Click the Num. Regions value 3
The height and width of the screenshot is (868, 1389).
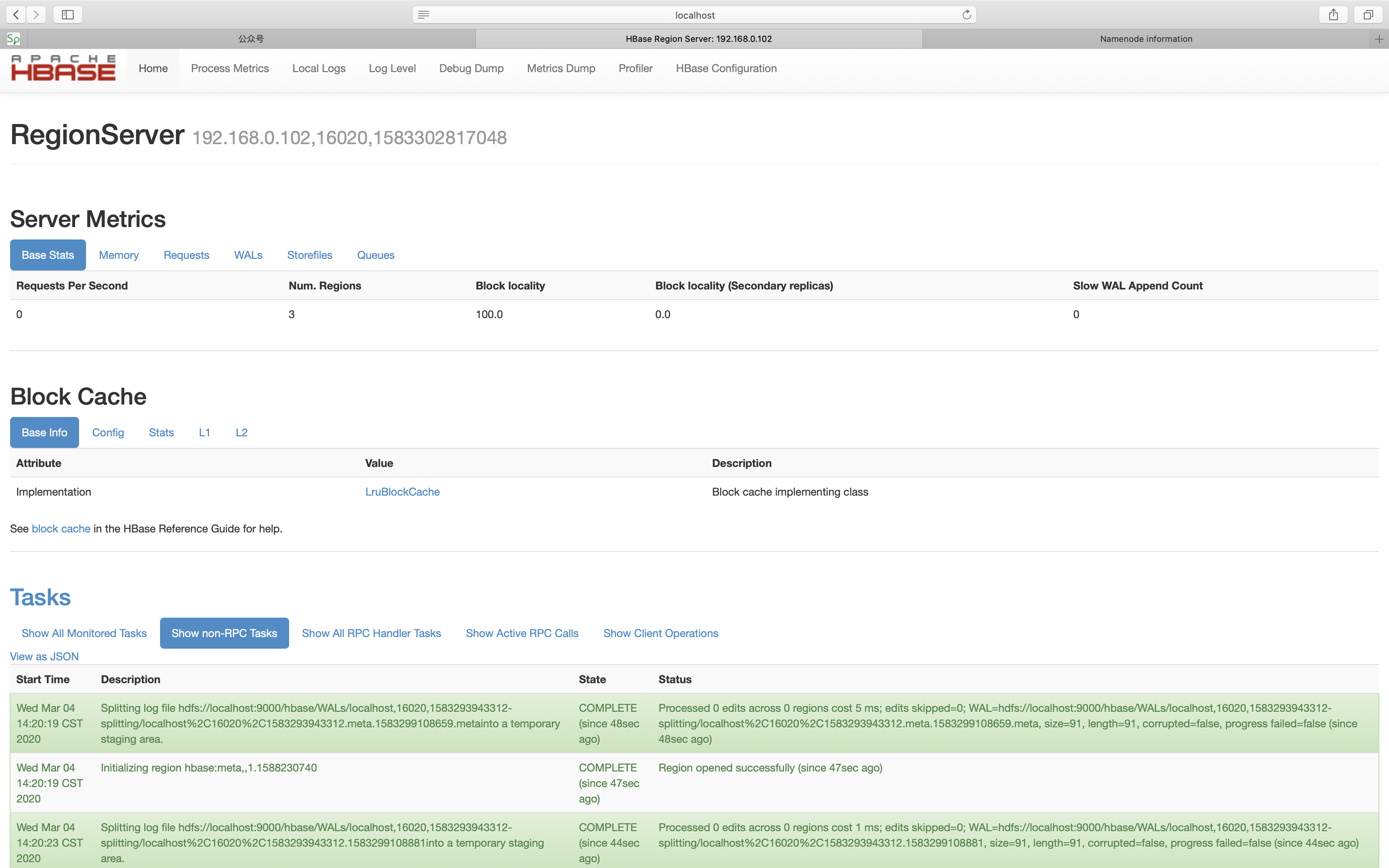(x=291, y=315)
